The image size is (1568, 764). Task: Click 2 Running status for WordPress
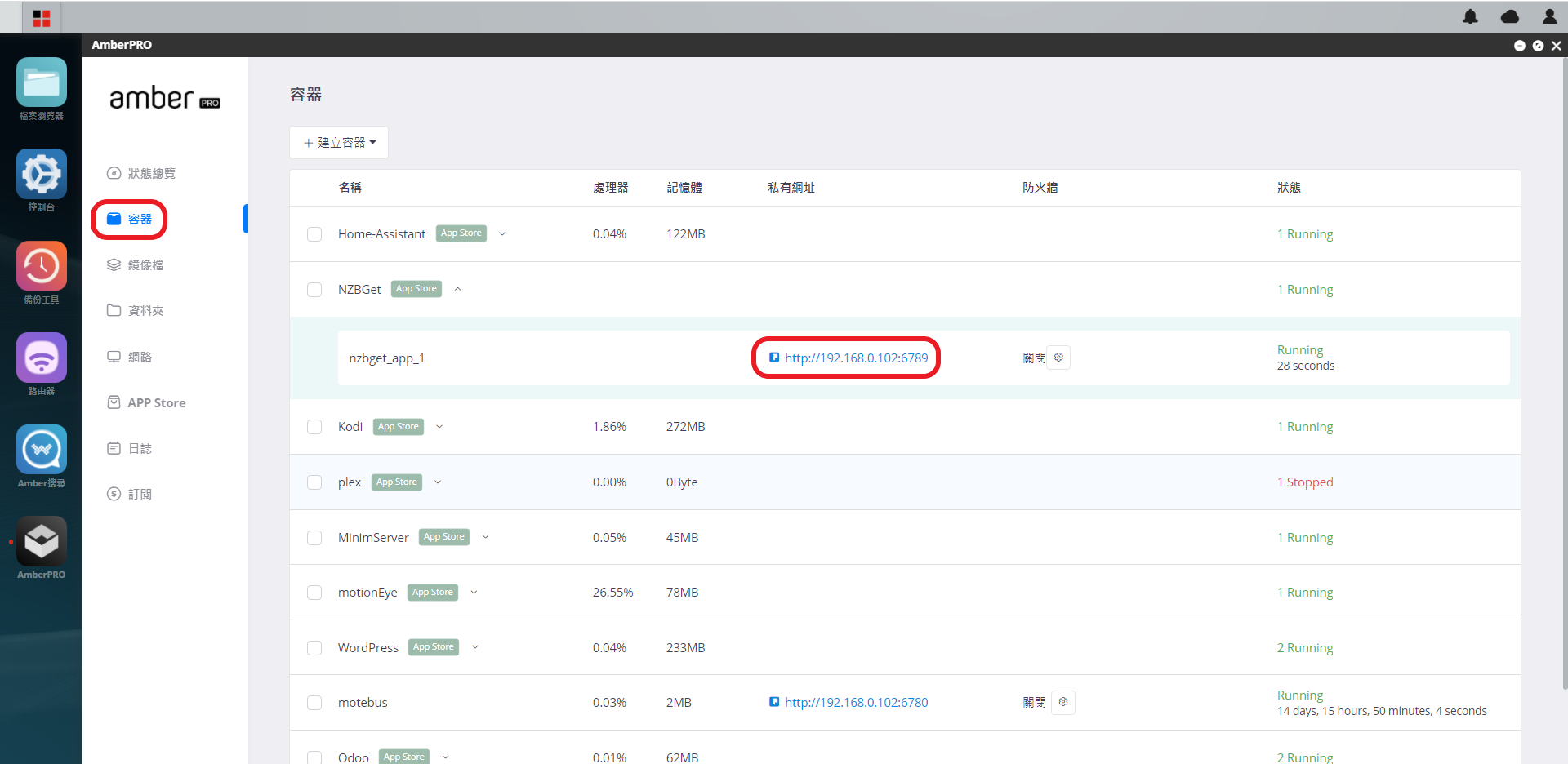tap(1305, 648)
